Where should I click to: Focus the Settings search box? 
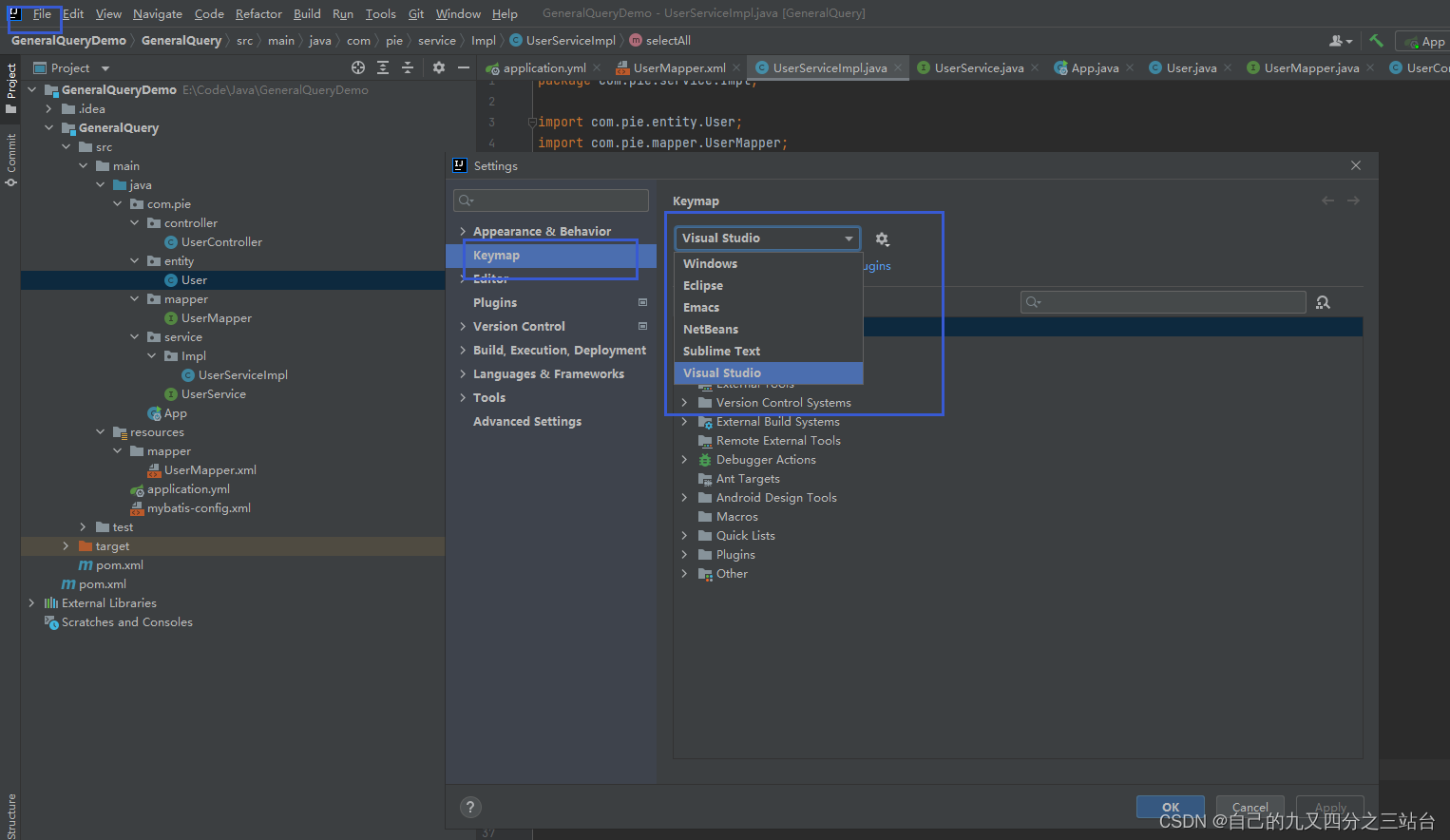(x=551, y=200)
